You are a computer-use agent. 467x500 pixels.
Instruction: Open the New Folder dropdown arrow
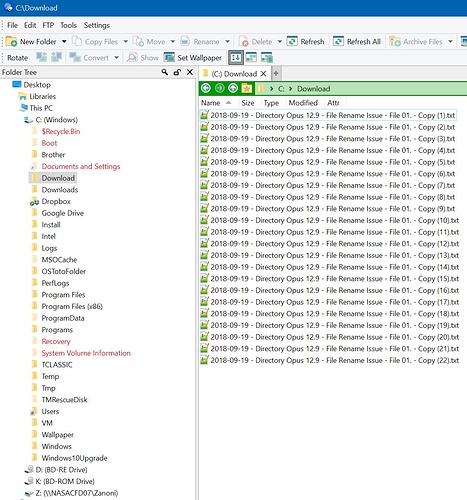click(x=64, y=42)
